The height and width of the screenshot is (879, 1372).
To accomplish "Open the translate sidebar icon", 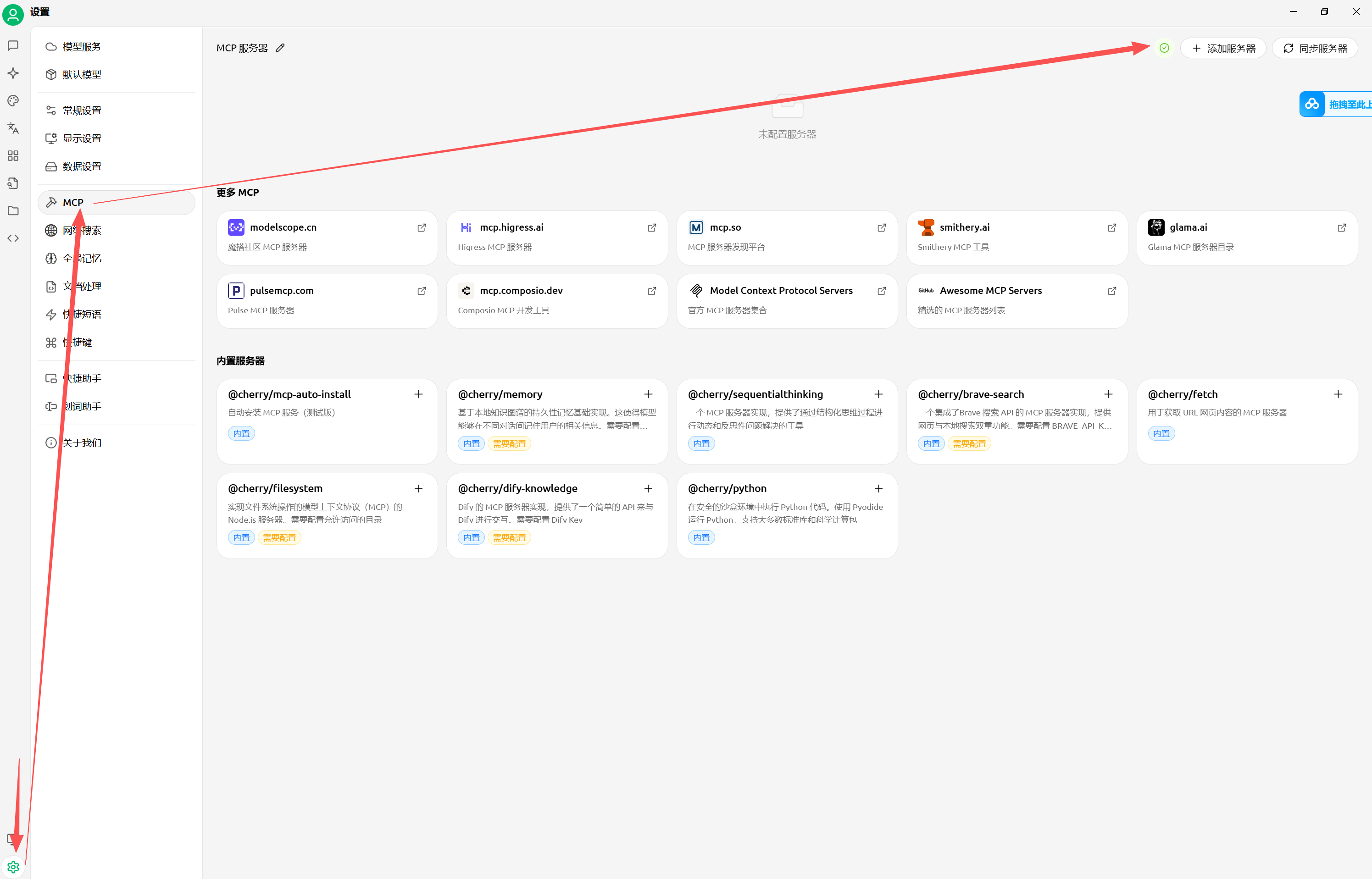I will (13, 128).
